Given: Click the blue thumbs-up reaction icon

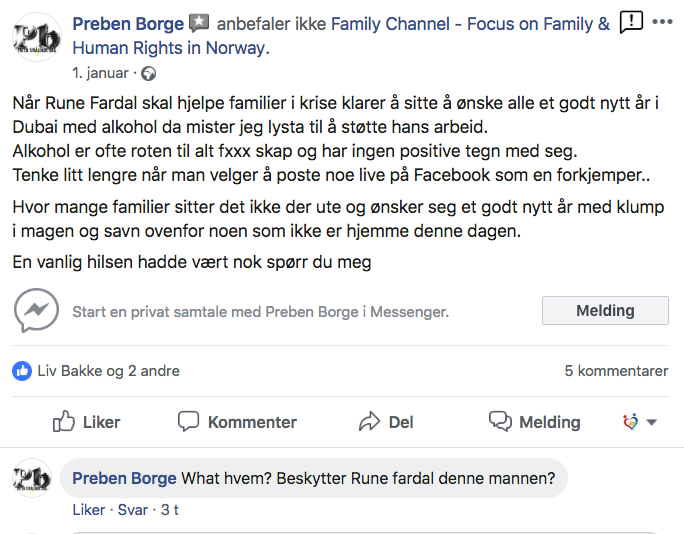Looking at the screenshot, I should pyautogui.click(x=22, y=371).
